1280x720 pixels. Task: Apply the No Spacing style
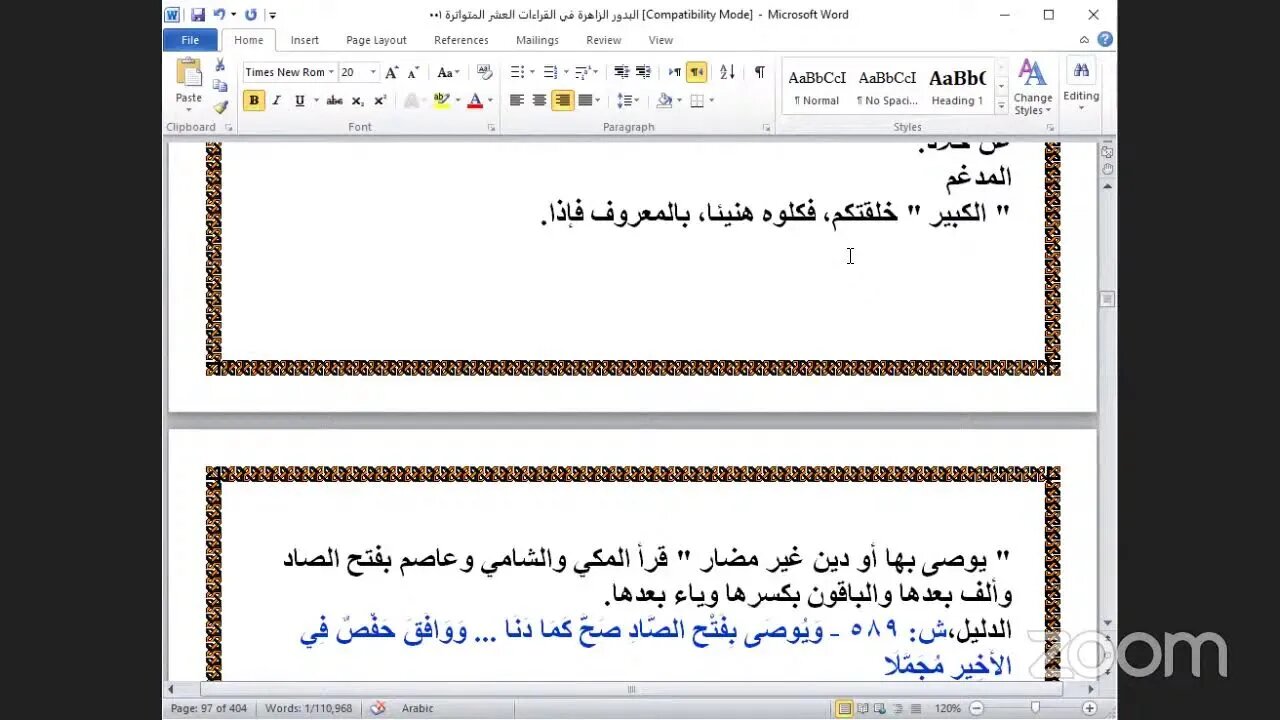tap(887, 87)
